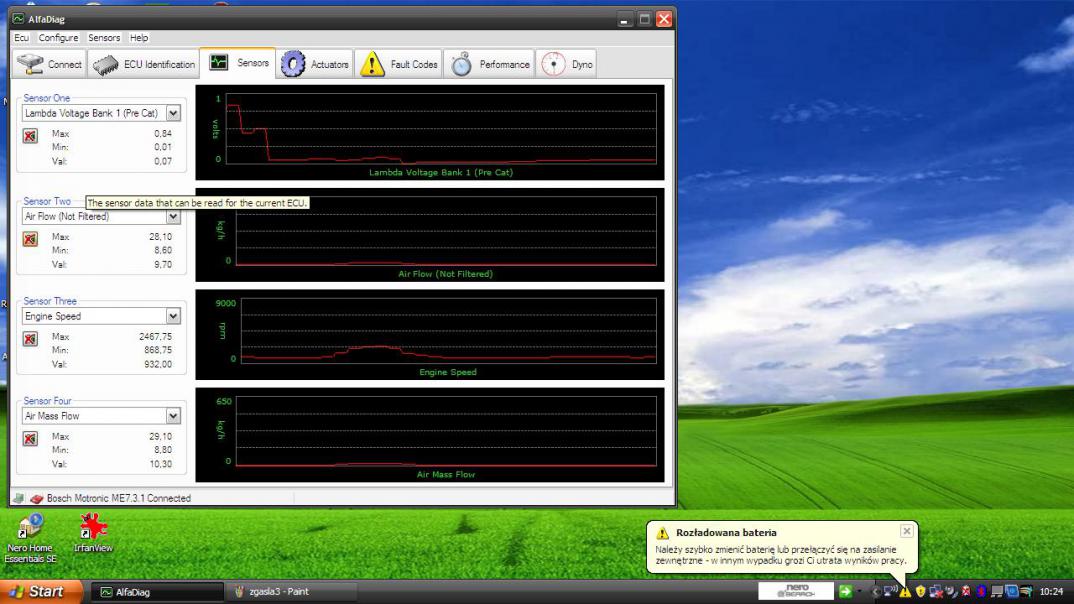Open the Performance tab

point(490,64)
